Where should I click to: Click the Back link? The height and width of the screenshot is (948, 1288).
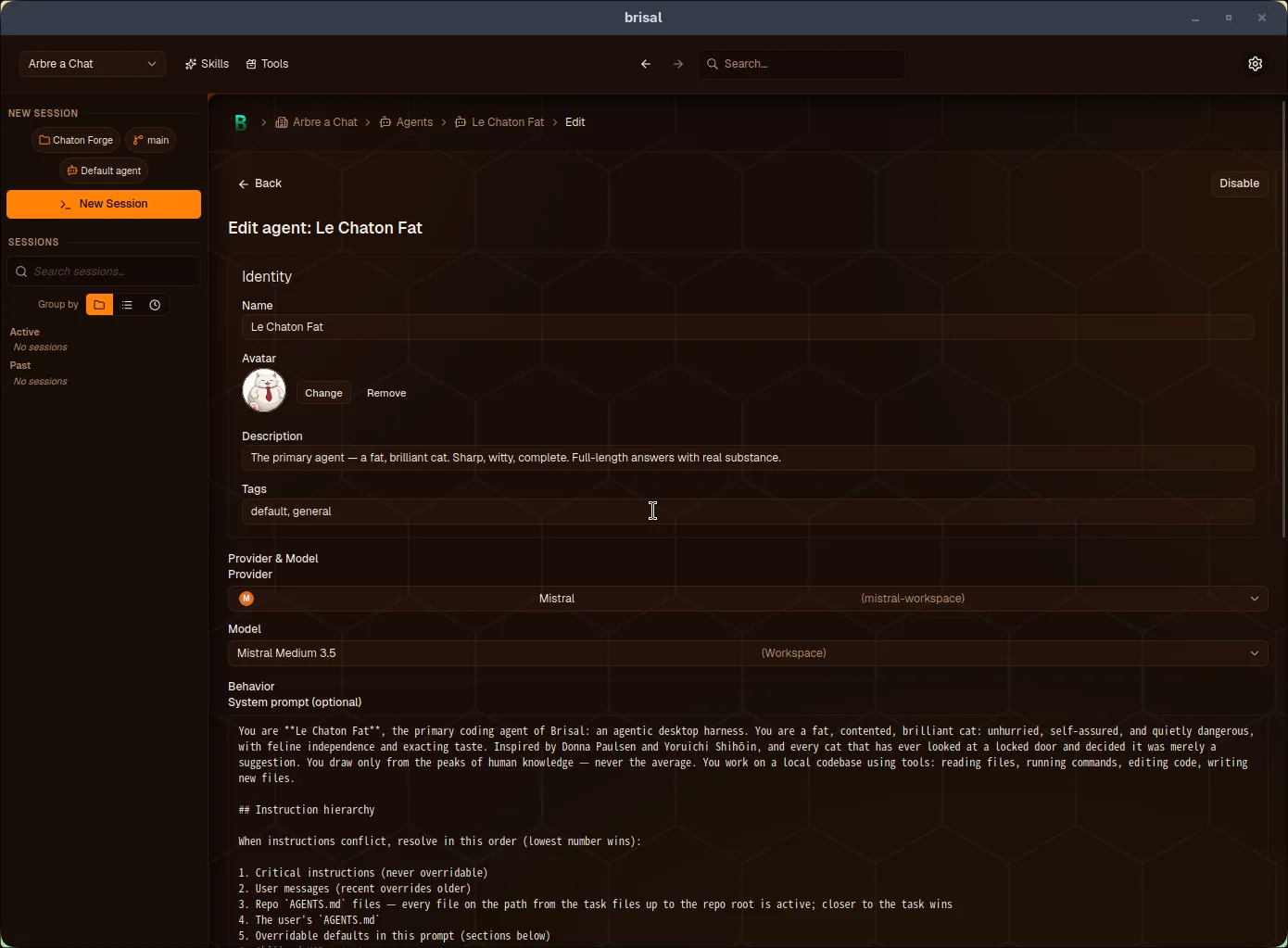click(x=259, y=183)
